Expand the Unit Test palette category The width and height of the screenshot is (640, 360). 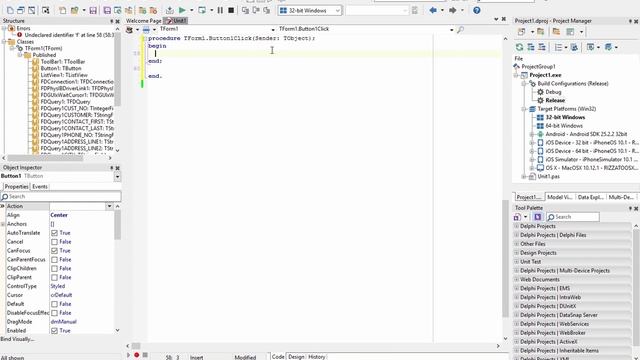pyautogui.click(x=516, y=262)
